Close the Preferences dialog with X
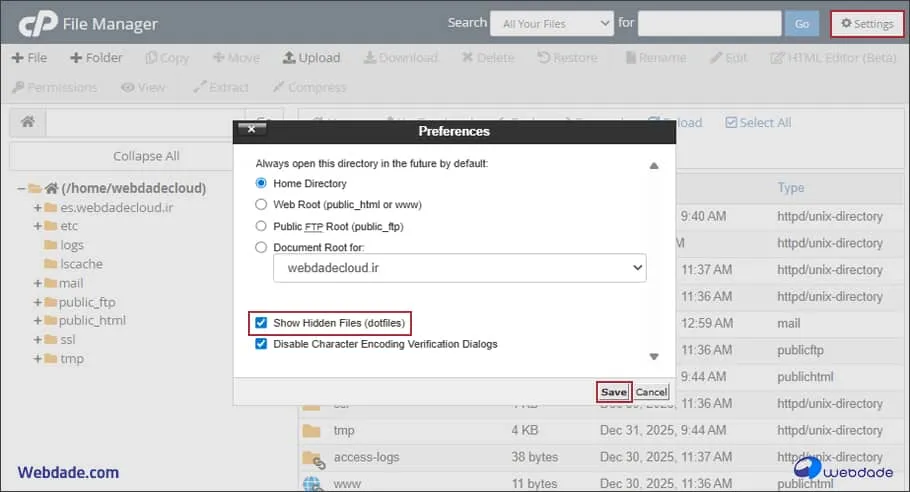 click(x=252, y=129)
